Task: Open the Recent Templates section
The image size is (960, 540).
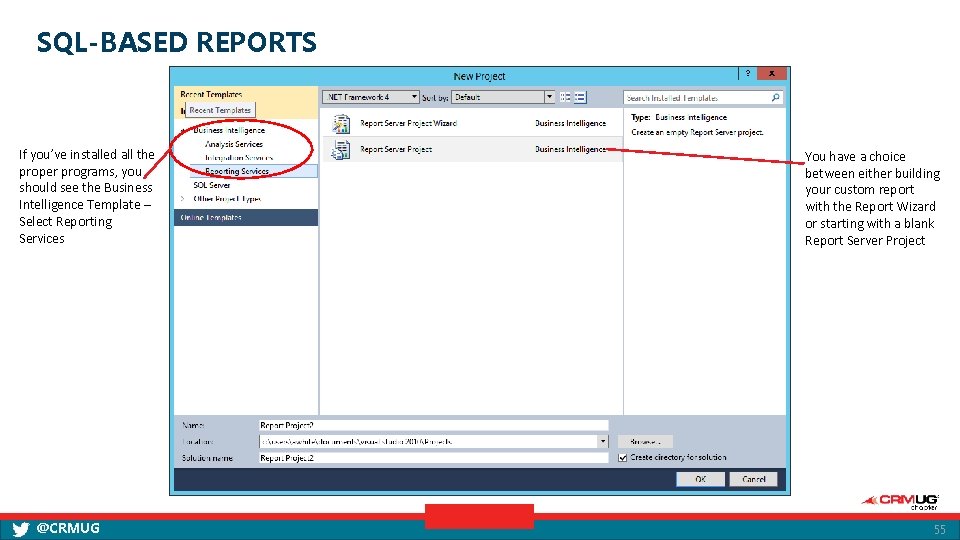Action: tap(211, 94)
